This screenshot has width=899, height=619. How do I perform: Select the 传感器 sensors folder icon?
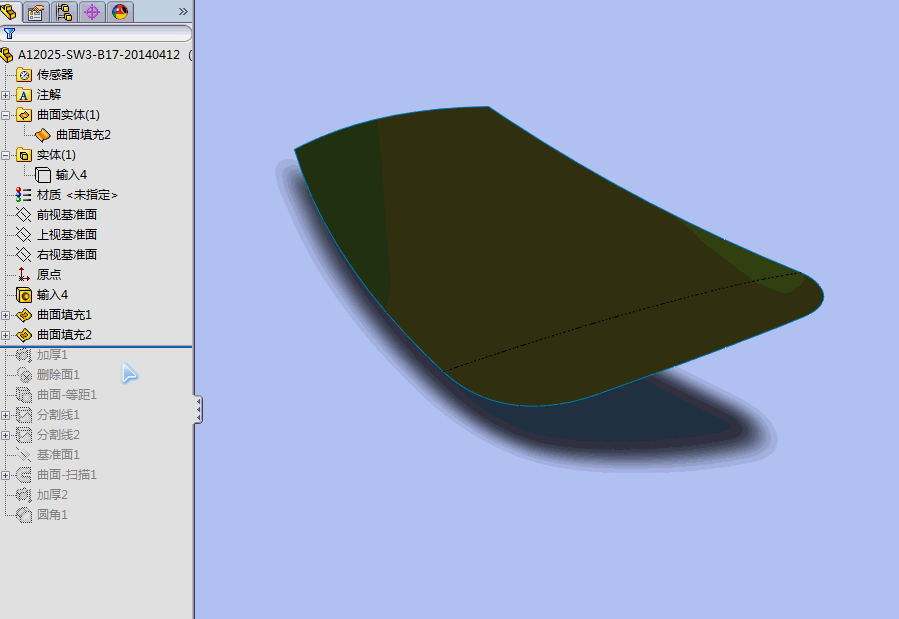click(24, 75)
